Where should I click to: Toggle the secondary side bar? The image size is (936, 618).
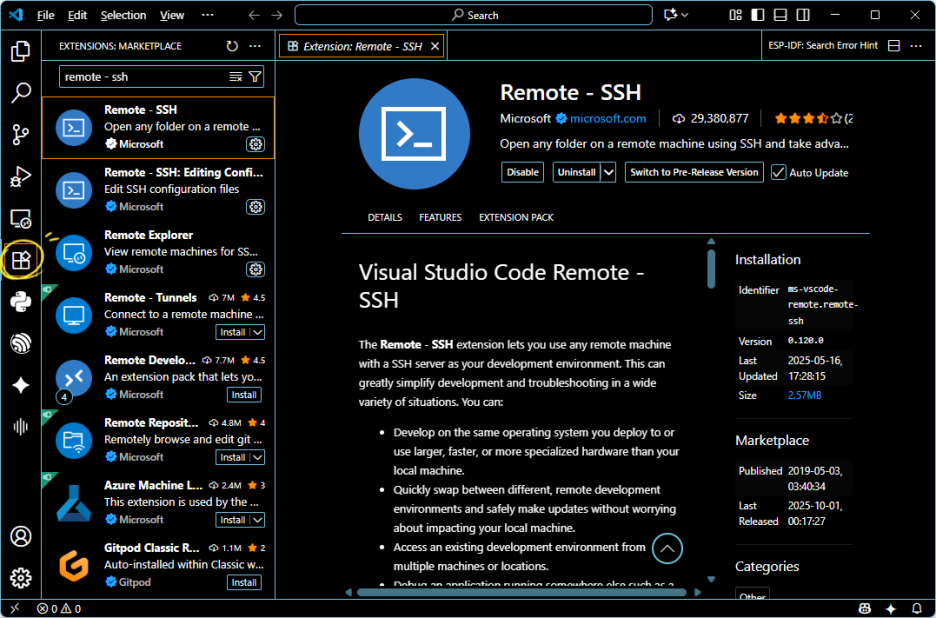pos(803,15)
